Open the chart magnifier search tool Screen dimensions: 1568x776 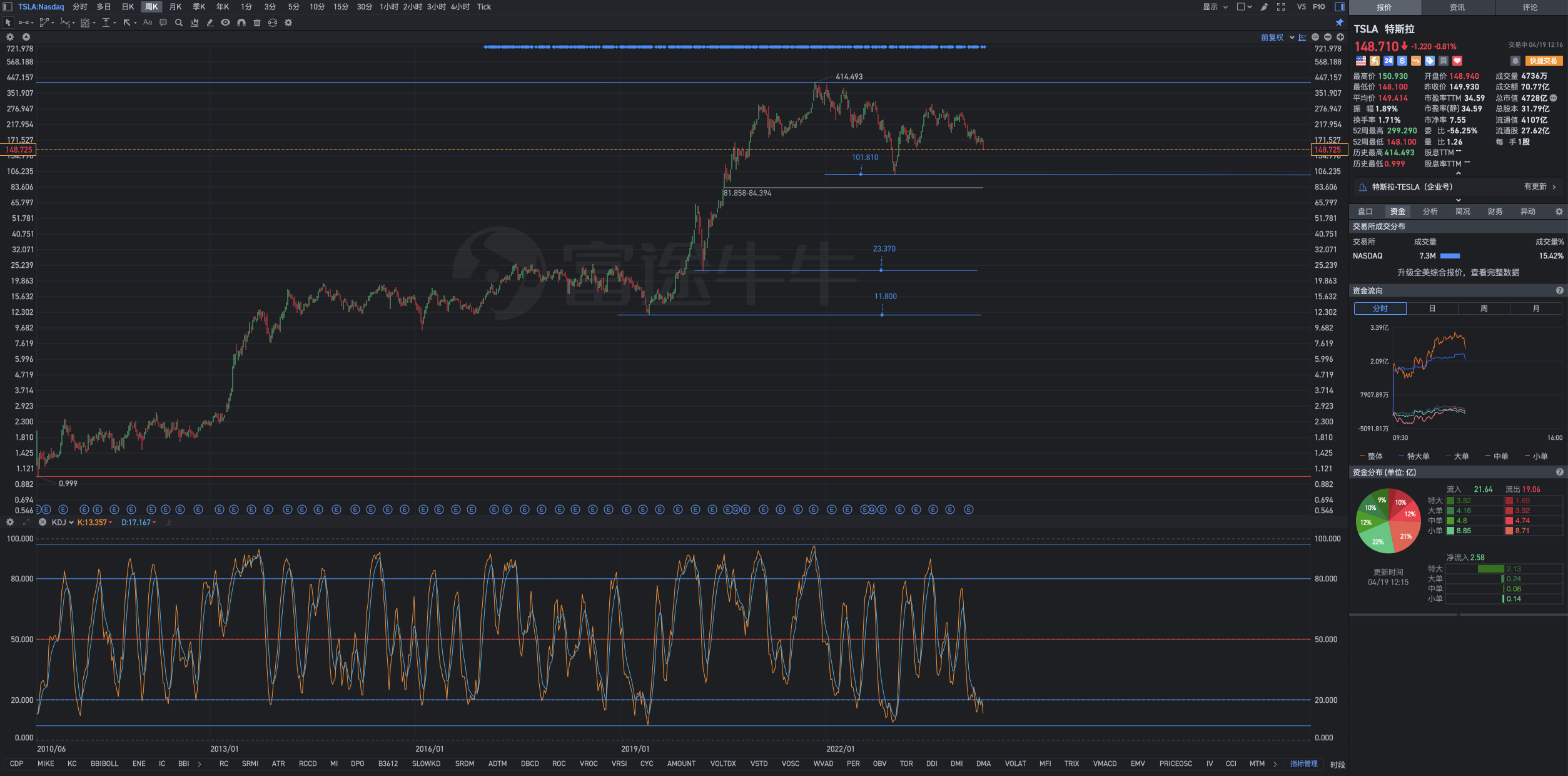click(179, 23)
